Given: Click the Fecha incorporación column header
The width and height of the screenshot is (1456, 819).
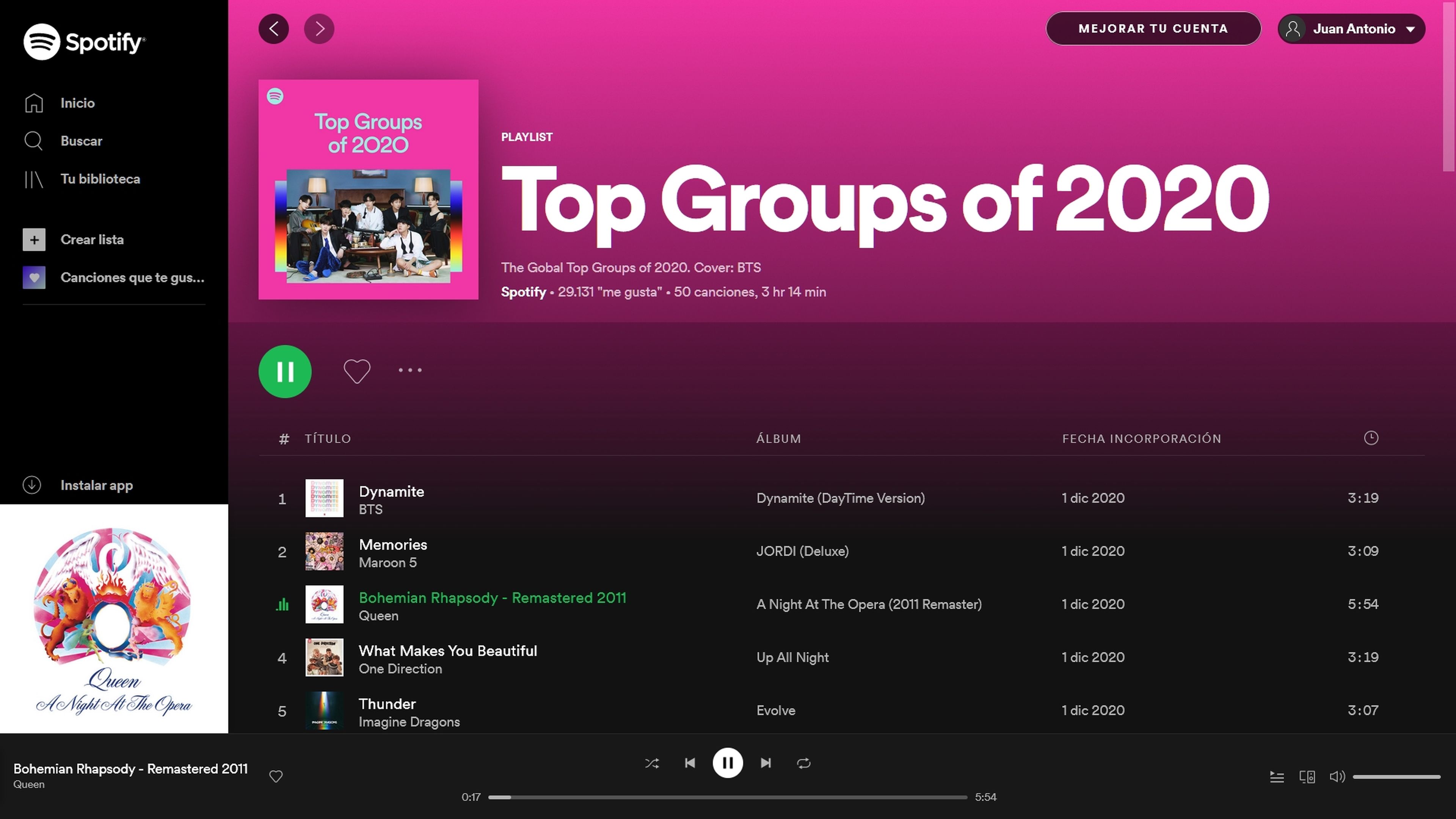Looking at the screenshot, I should [x=1142, y=439].
